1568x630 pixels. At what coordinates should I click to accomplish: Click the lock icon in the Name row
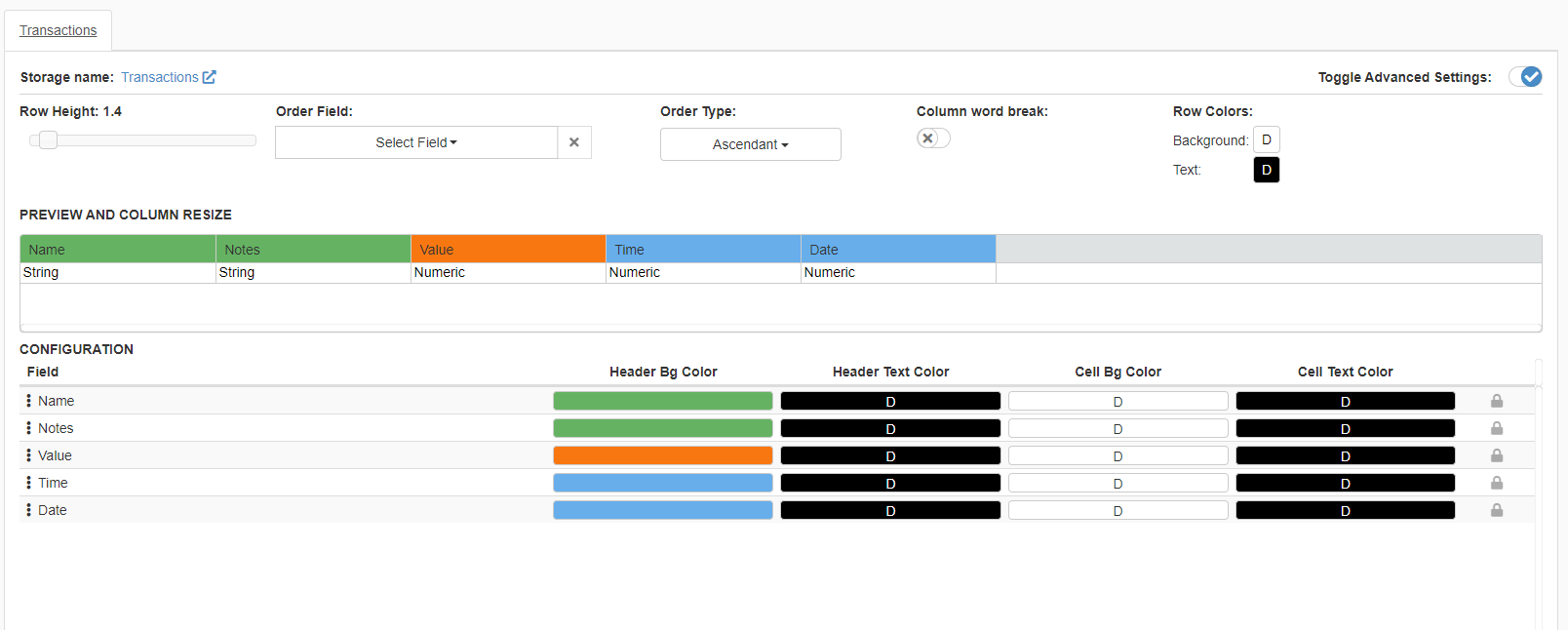[1496, 401]
